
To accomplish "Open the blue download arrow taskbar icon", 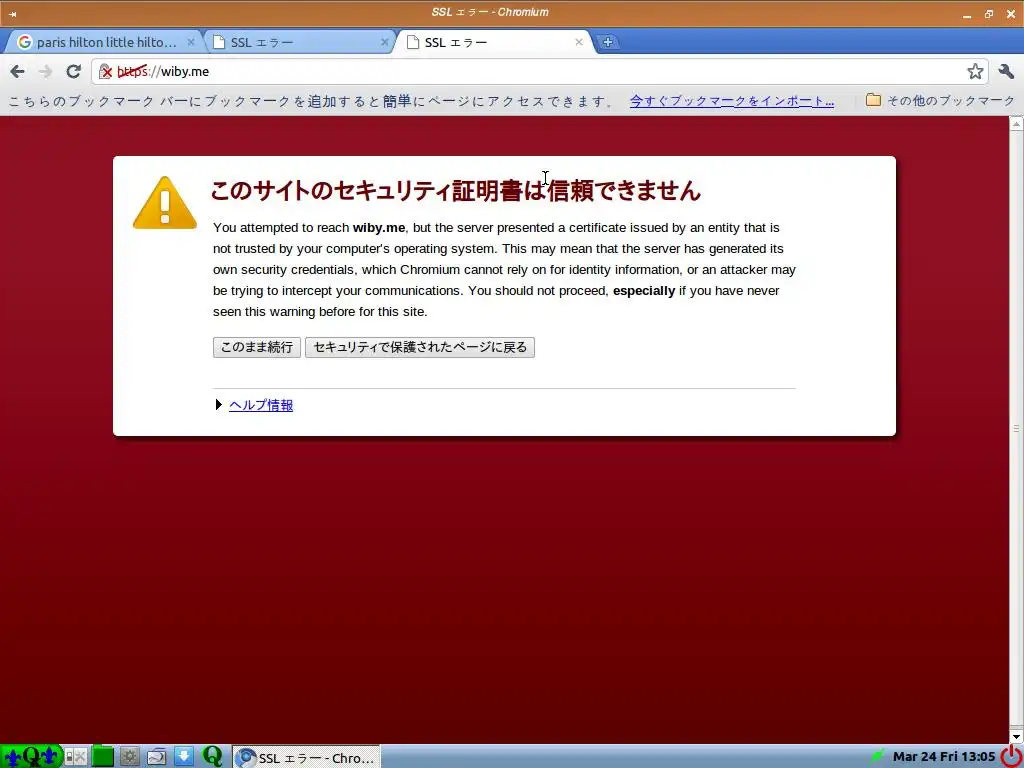I will pos(184,756).
